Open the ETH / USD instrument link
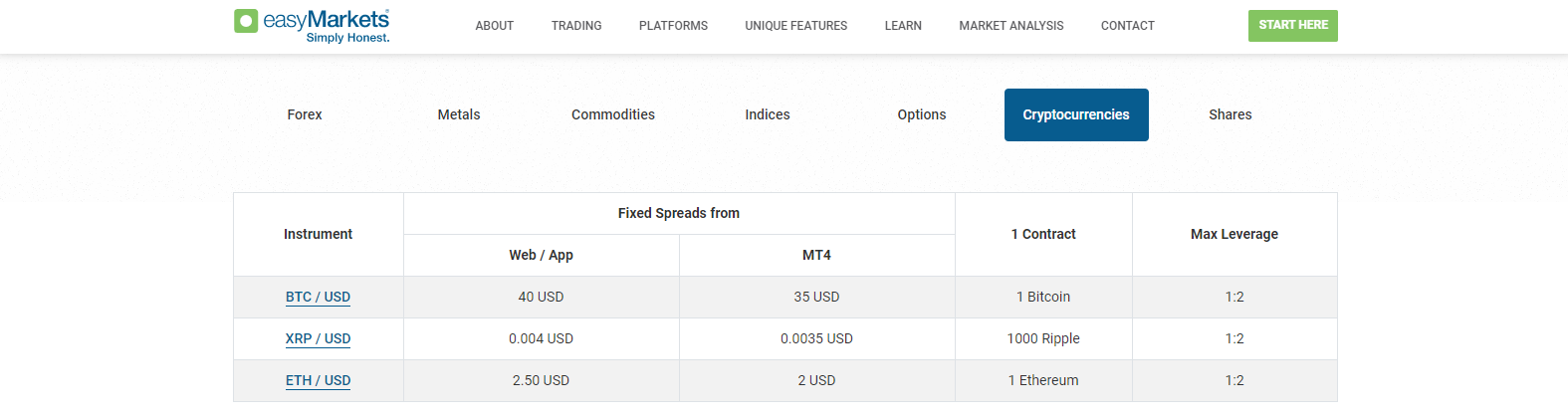This screenshot has height=418, width=1568. (x=318, y=380)
